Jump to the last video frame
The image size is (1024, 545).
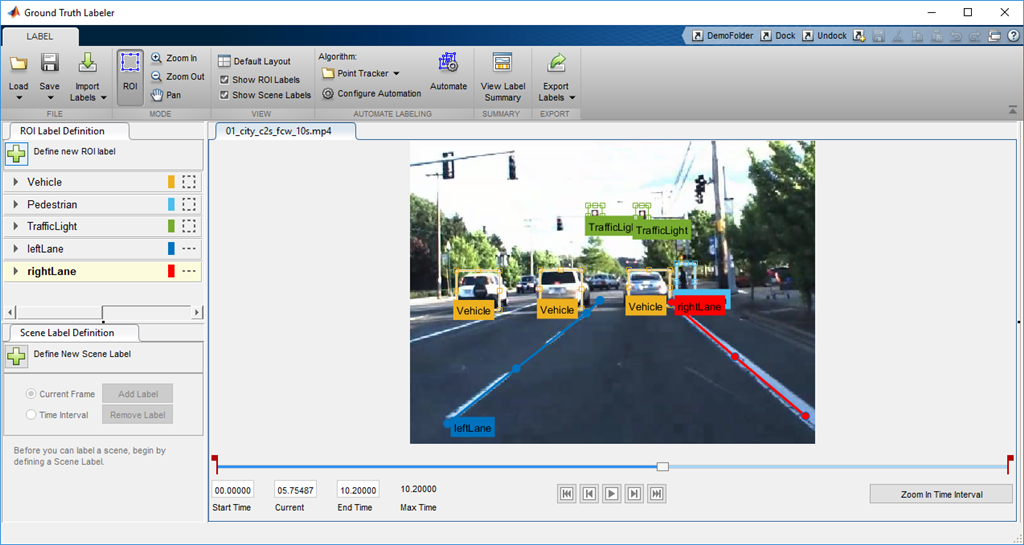(657, 494)
